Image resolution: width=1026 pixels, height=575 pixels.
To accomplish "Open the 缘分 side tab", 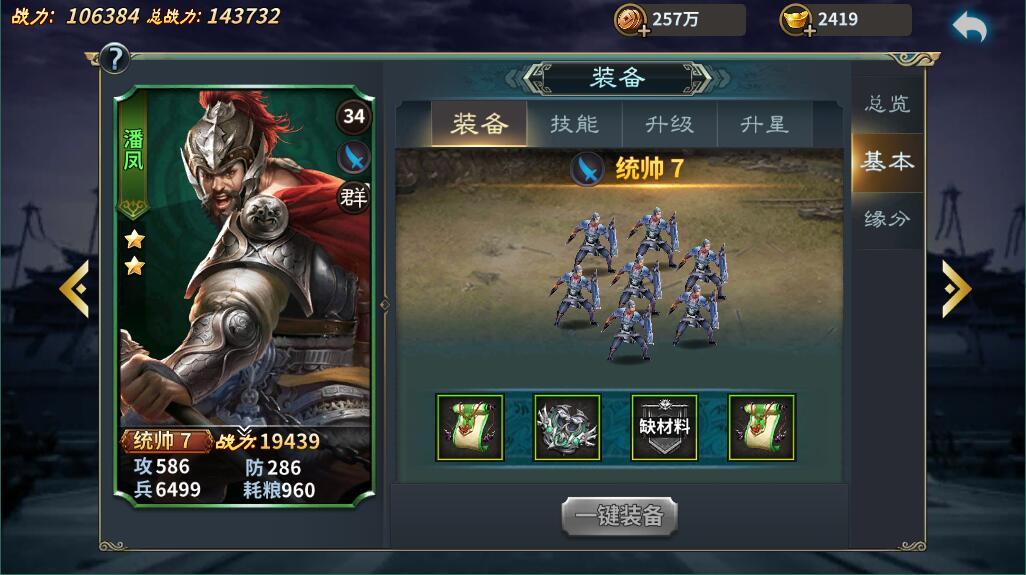I will (x=887, y=219).
